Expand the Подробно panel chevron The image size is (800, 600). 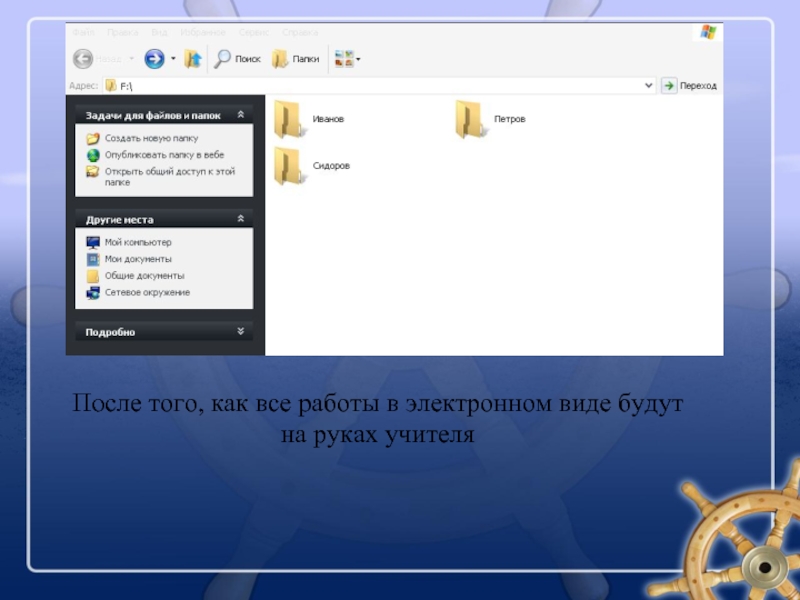pyautogui.click(x=240, y=331)
